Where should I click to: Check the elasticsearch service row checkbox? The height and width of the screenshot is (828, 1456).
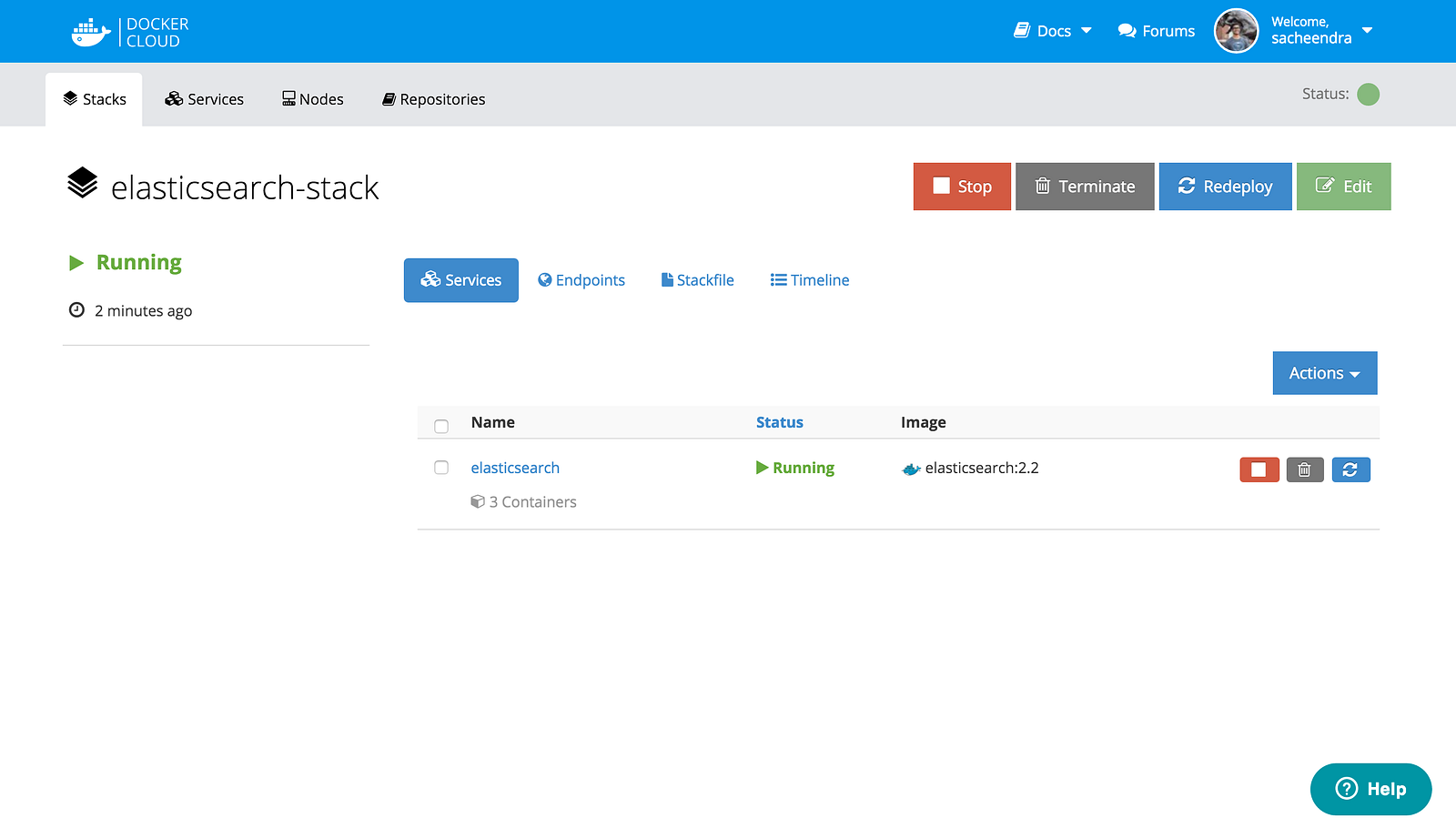tap(441, 468)
